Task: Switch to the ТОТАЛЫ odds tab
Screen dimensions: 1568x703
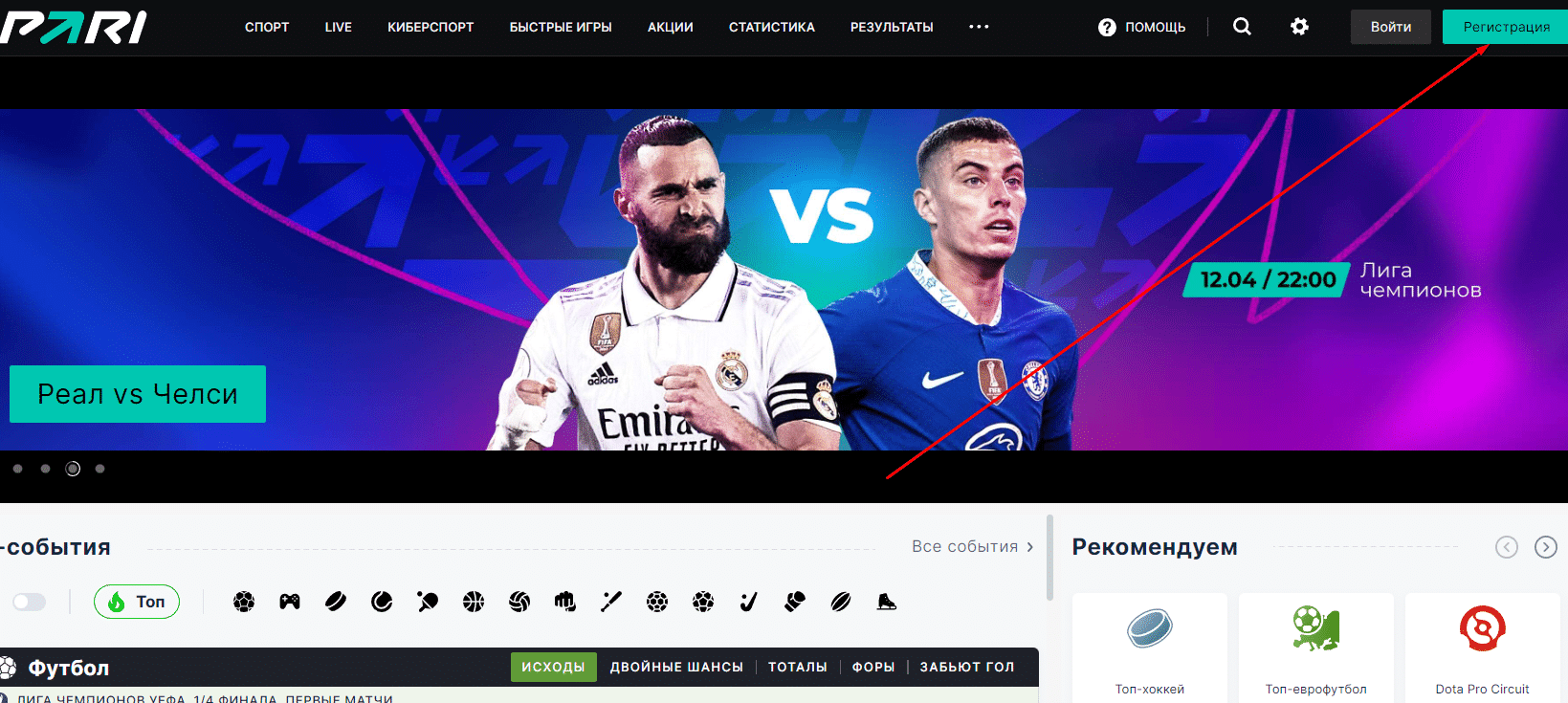Action: 798,667
